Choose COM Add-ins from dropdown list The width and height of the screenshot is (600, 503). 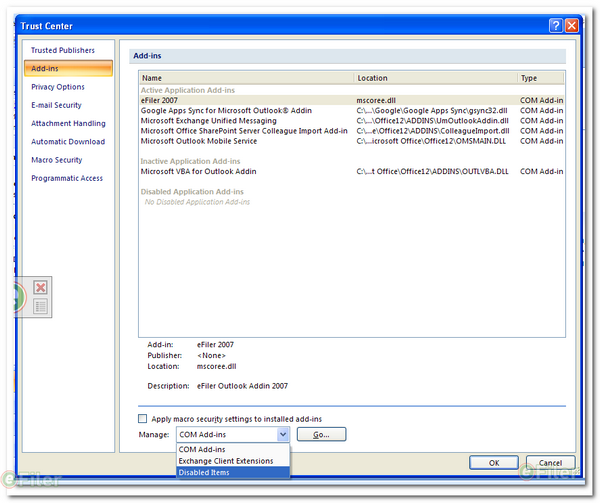[x=233, y=449]
